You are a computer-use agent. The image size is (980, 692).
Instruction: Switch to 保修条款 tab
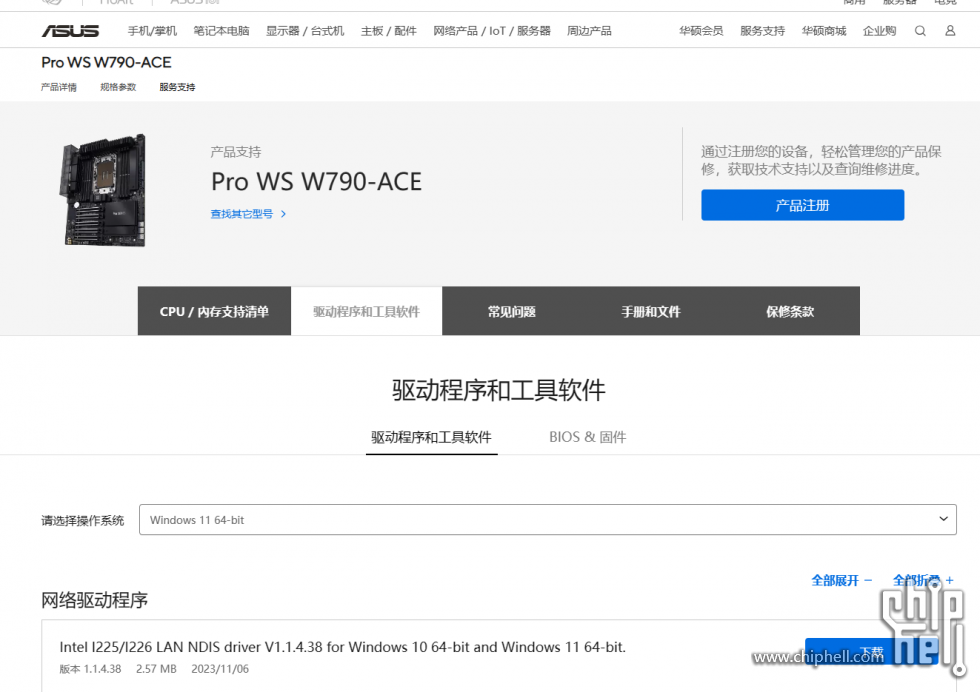click(790, 311)
